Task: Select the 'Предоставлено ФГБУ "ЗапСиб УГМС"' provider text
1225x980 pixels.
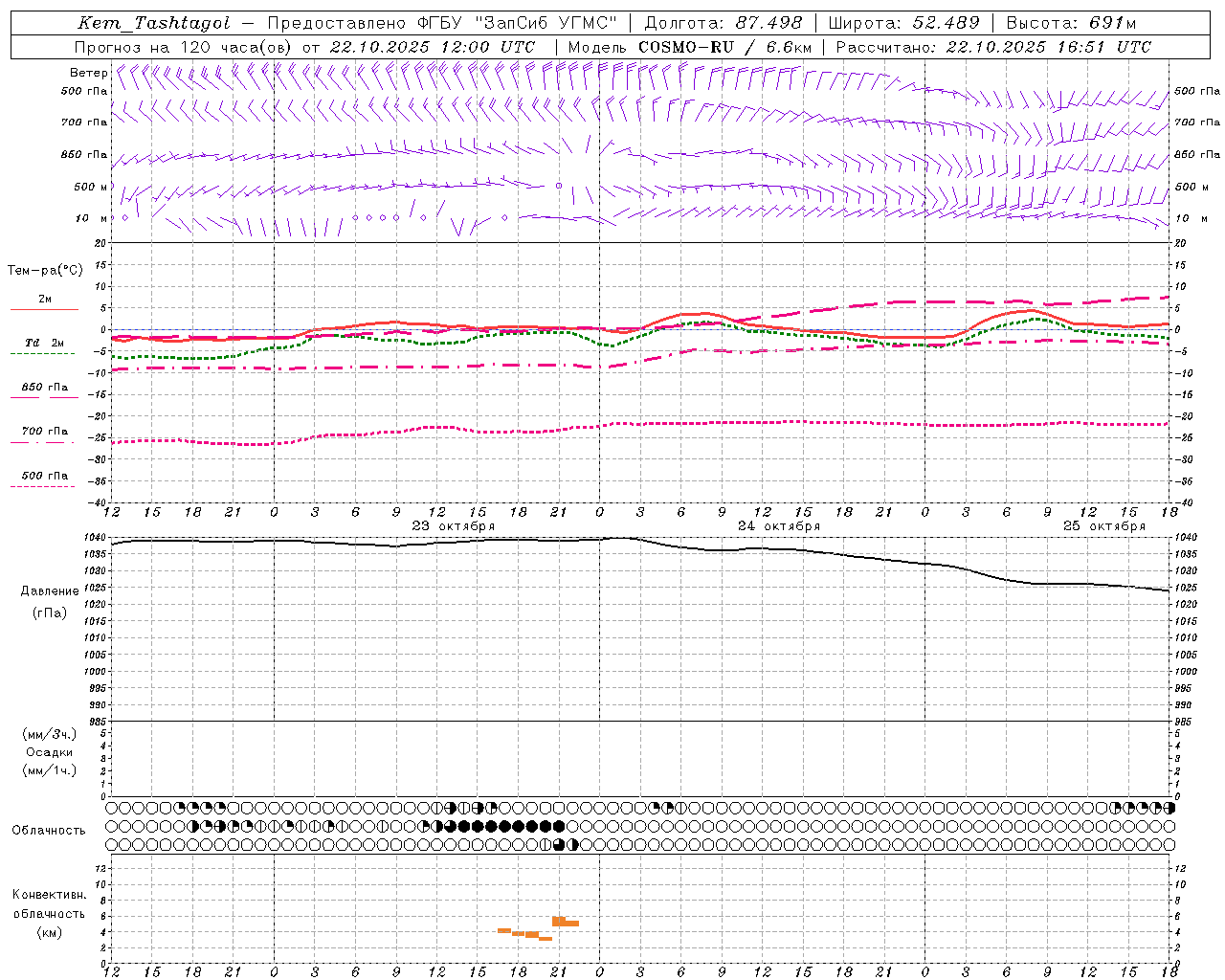Action: pyautogui.click(x=443, y=23)
